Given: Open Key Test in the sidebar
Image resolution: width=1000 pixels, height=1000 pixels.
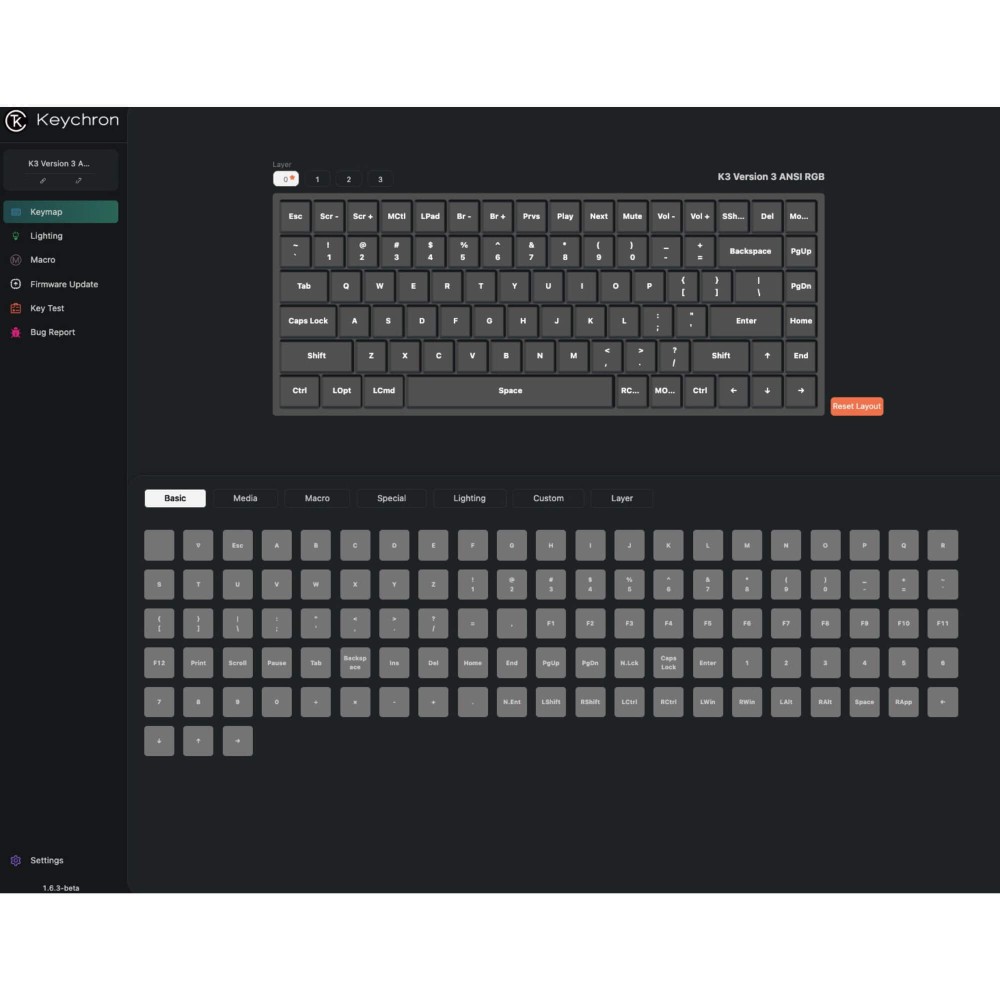Looking at the screenshot, I should pos(61,308).
